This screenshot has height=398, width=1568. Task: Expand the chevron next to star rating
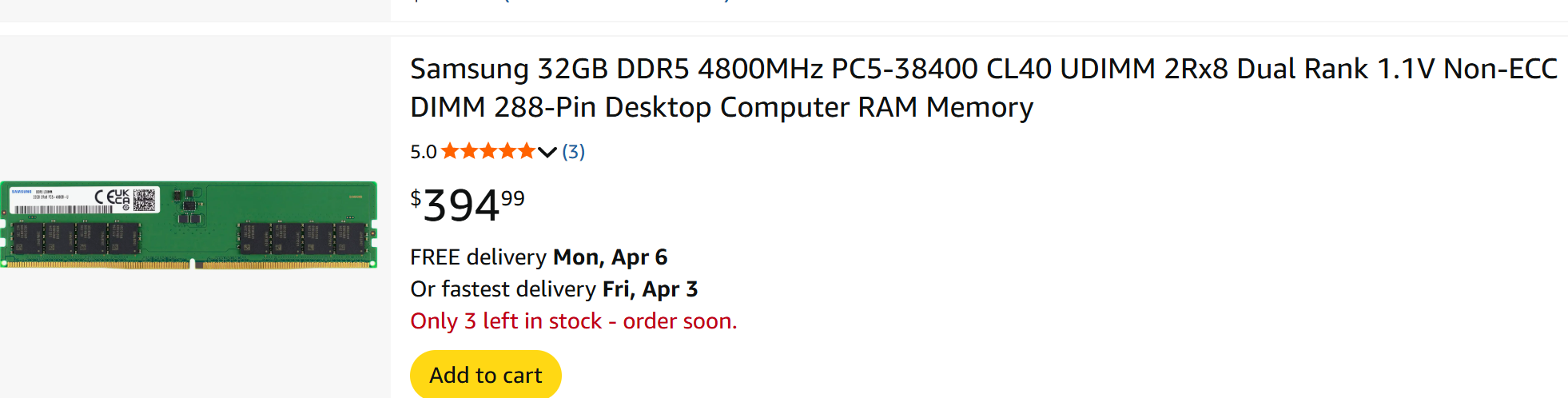[547, 152]
